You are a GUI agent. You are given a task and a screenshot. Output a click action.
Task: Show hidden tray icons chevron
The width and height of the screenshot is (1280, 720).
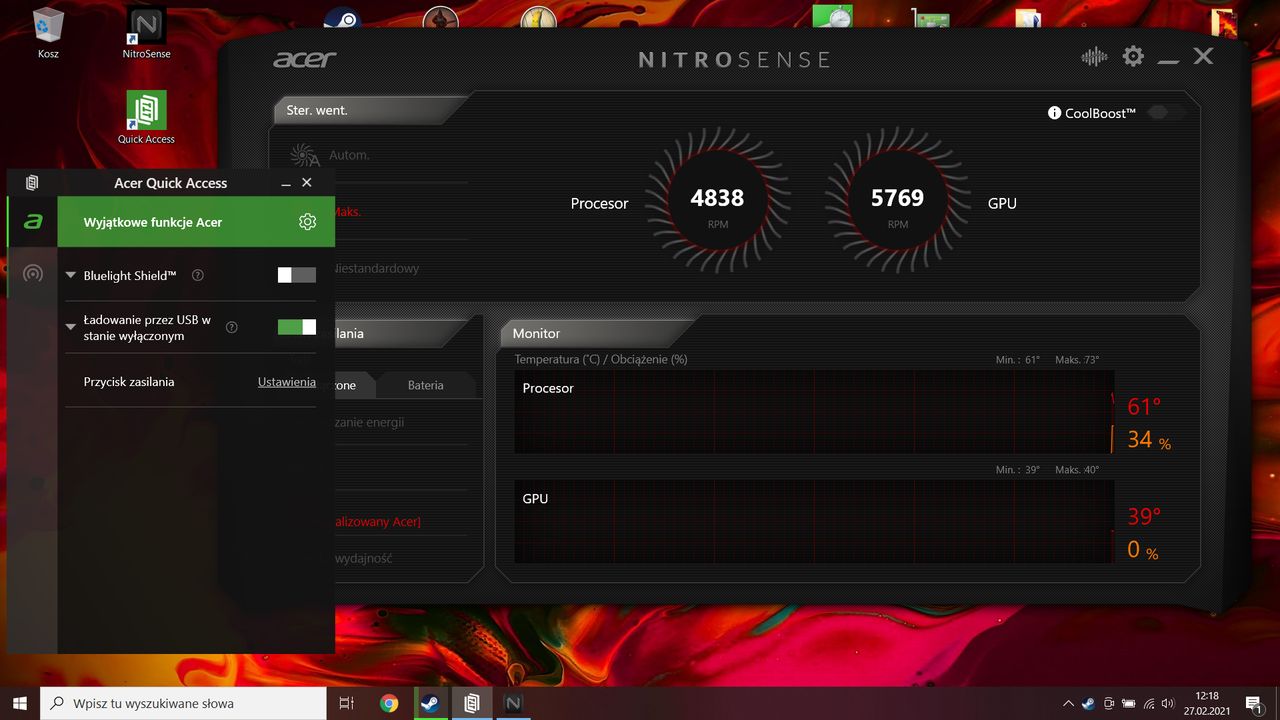[x=1067, y=703]
